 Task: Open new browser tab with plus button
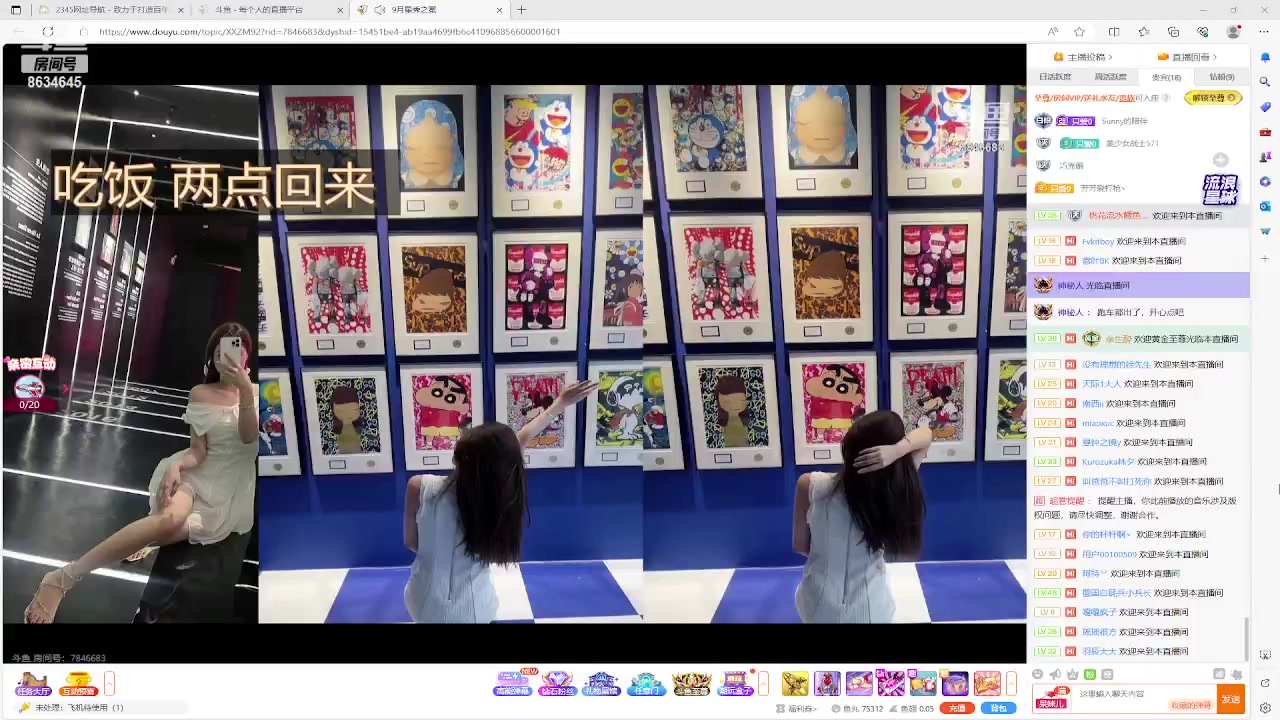(521, 10)
